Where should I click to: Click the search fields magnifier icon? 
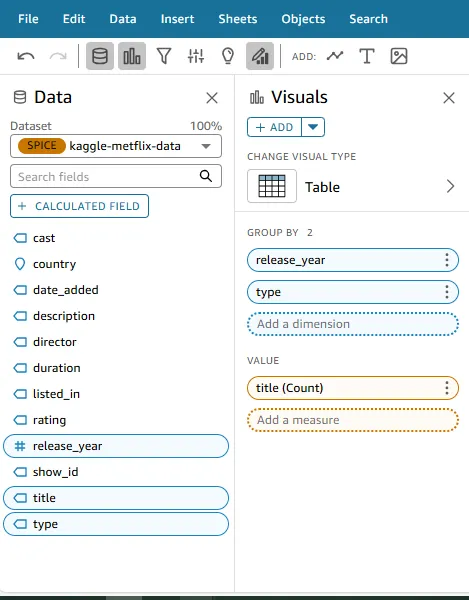tap(206, 176)
